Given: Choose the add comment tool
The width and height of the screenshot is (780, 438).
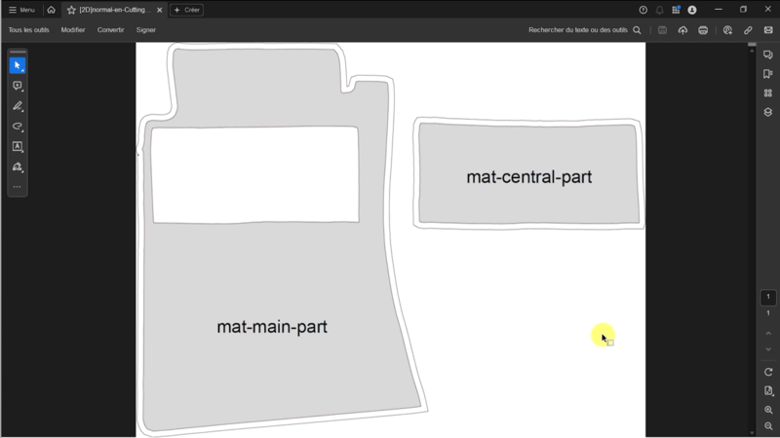Looking at the screenshot, I should (x=17, y=86).
